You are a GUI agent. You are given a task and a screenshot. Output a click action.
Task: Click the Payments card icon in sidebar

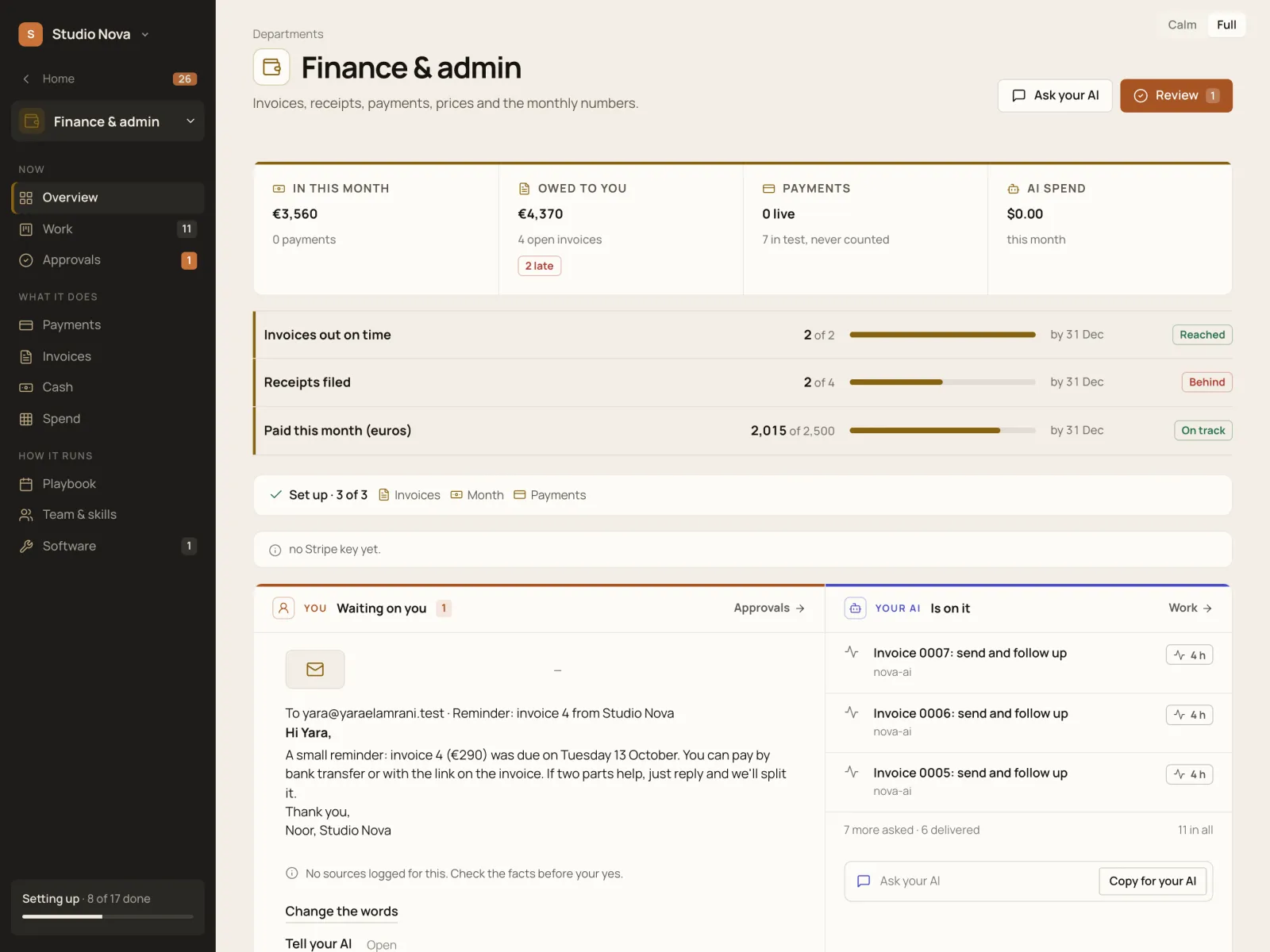pyautogui.click(x=26, y=325)
